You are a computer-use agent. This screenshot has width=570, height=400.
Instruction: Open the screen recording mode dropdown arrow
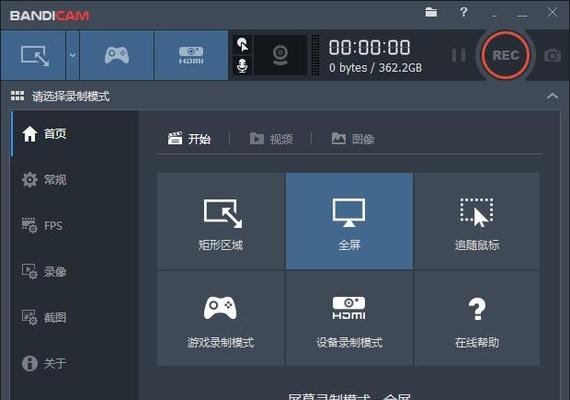pyautogui.click(x=72, y=55)
